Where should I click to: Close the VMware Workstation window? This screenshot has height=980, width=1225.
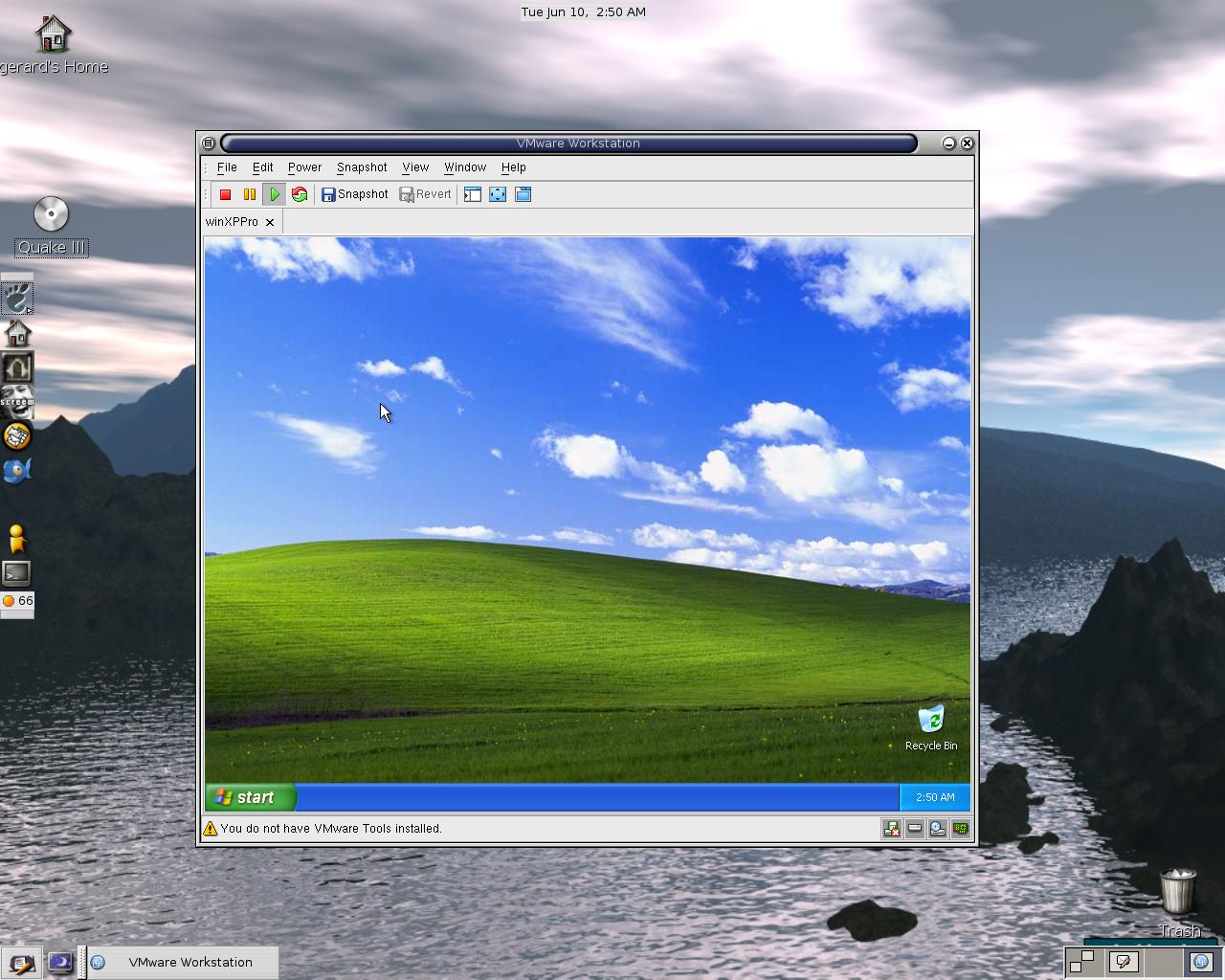(967, 144)
